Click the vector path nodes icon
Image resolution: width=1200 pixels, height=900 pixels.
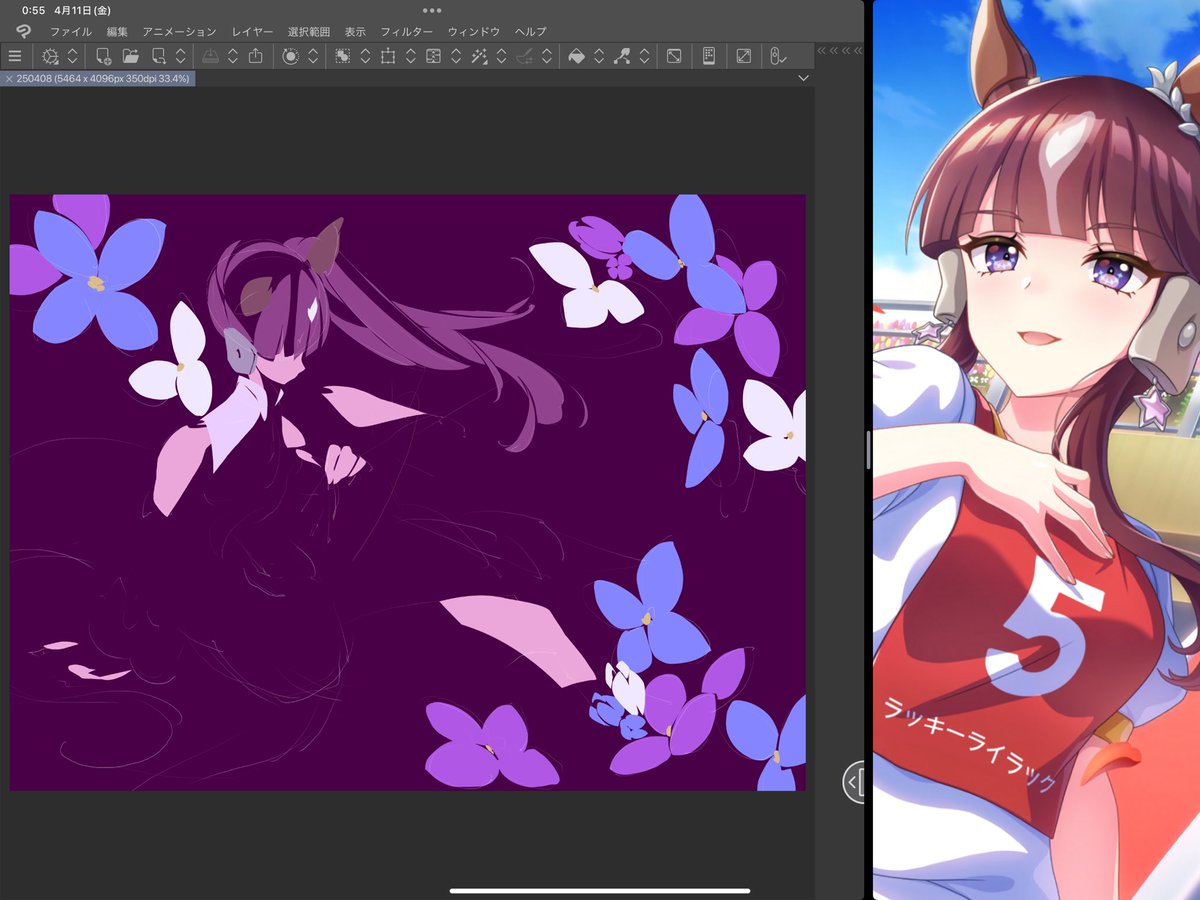point(622,56)
